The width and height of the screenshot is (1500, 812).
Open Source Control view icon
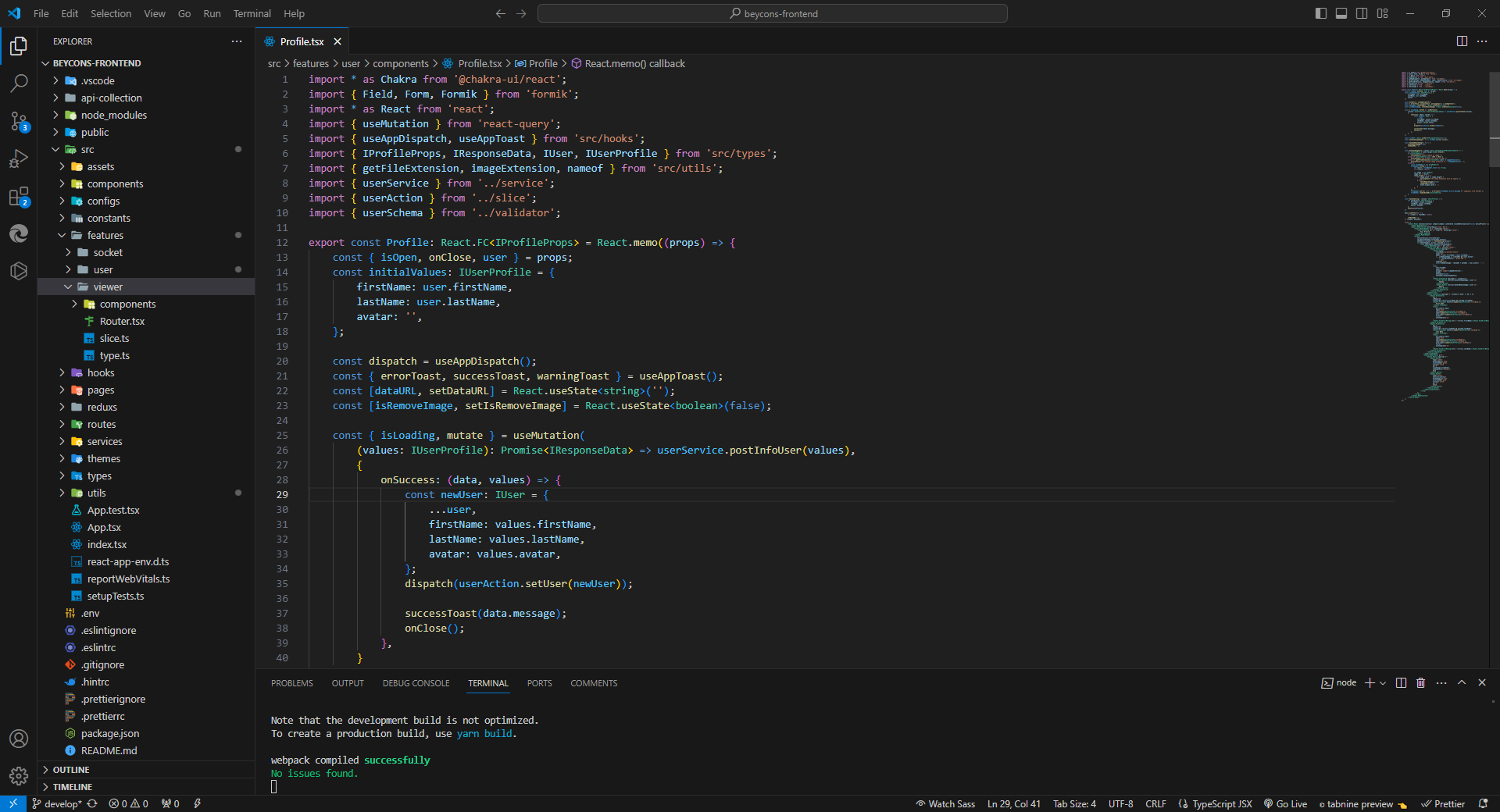(19, 120)
